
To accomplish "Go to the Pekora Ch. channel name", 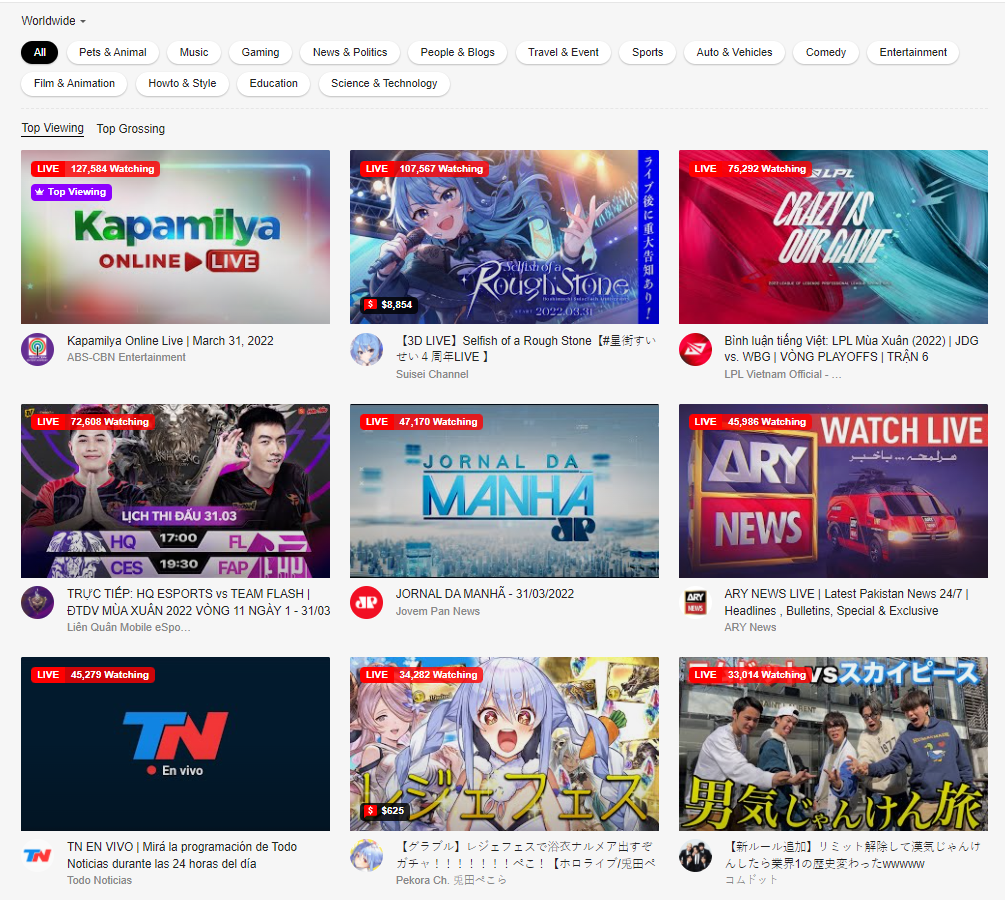I will [x=451, y=881].
